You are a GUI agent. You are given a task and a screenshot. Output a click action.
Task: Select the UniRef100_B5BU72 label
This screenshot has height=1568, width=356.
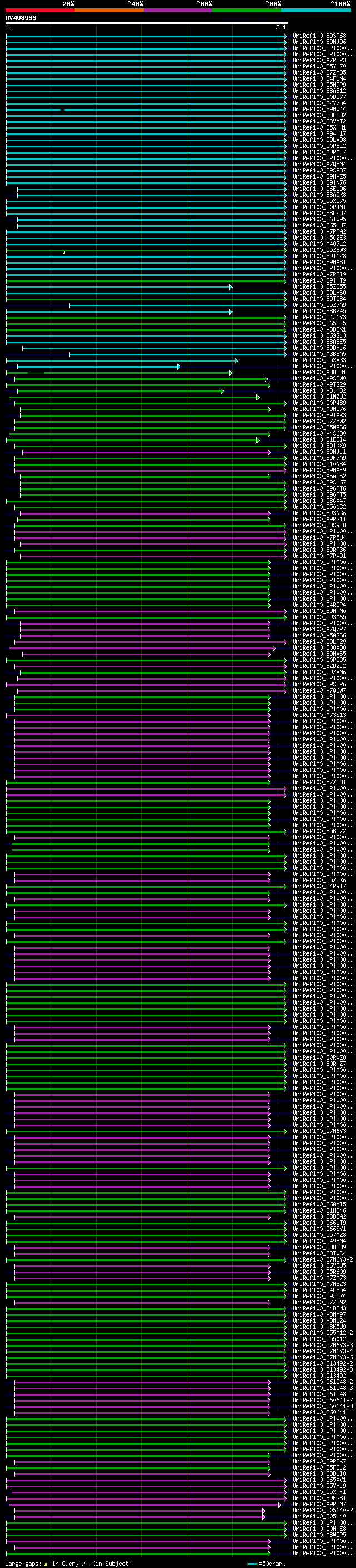click(x=319, y=831)
